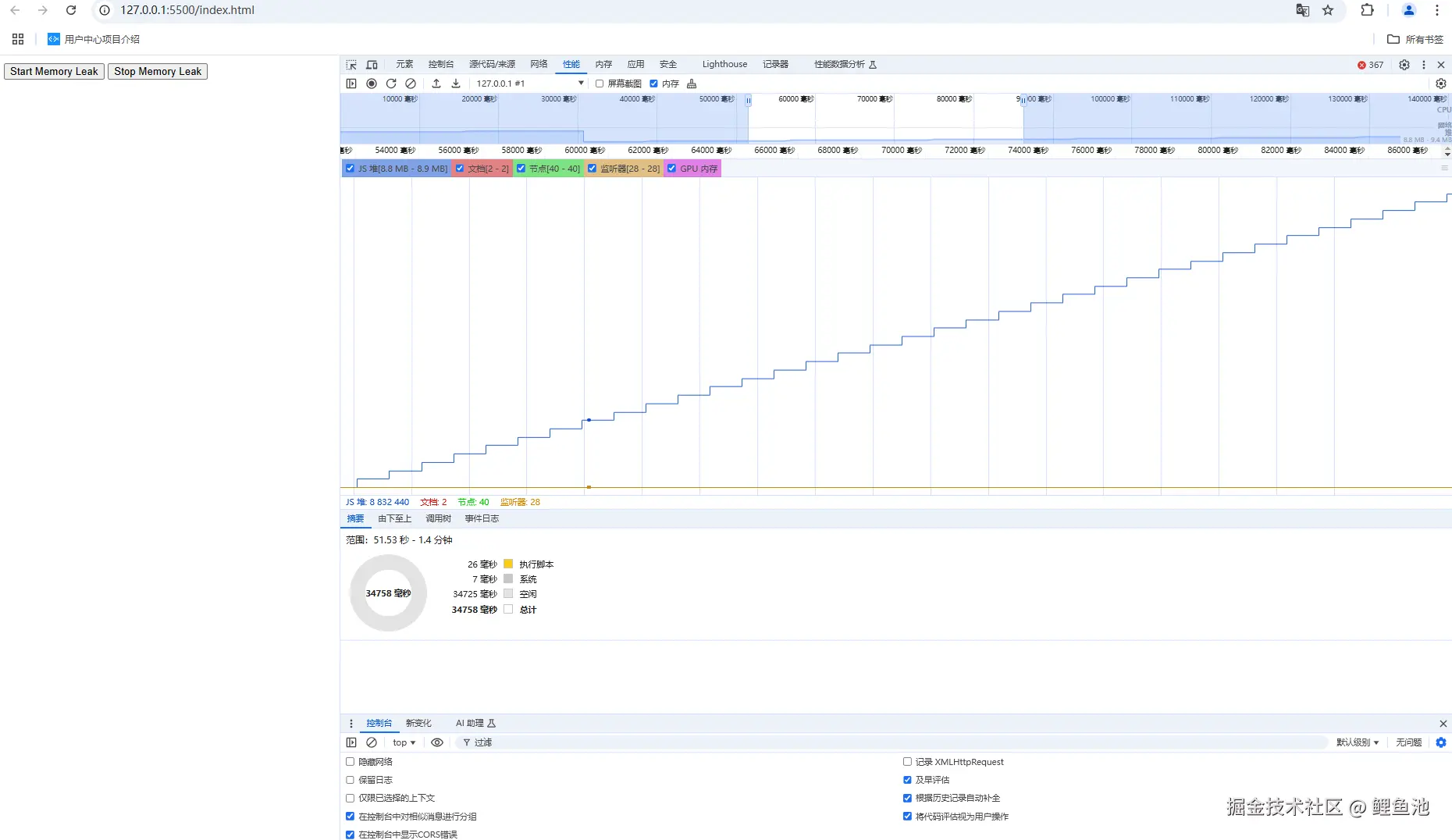Screen dimensions: 1452x840
Task: Toggle the 文档 documents counter checkbox
Action: [x=460, y=169]
